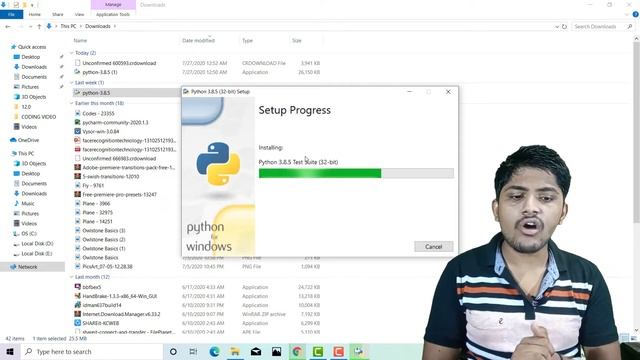Open Chrome from taskbar

click(297, 351)
